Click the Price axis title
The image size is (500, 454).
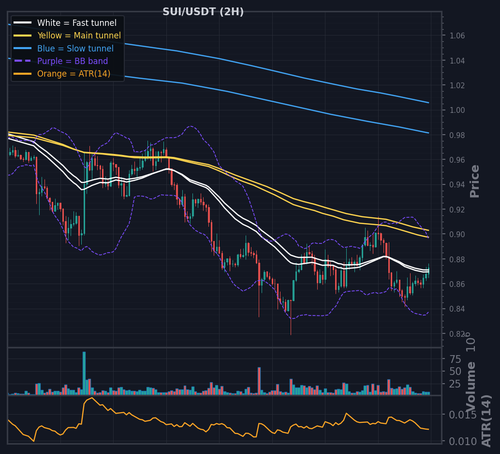(x=474, y=181)
